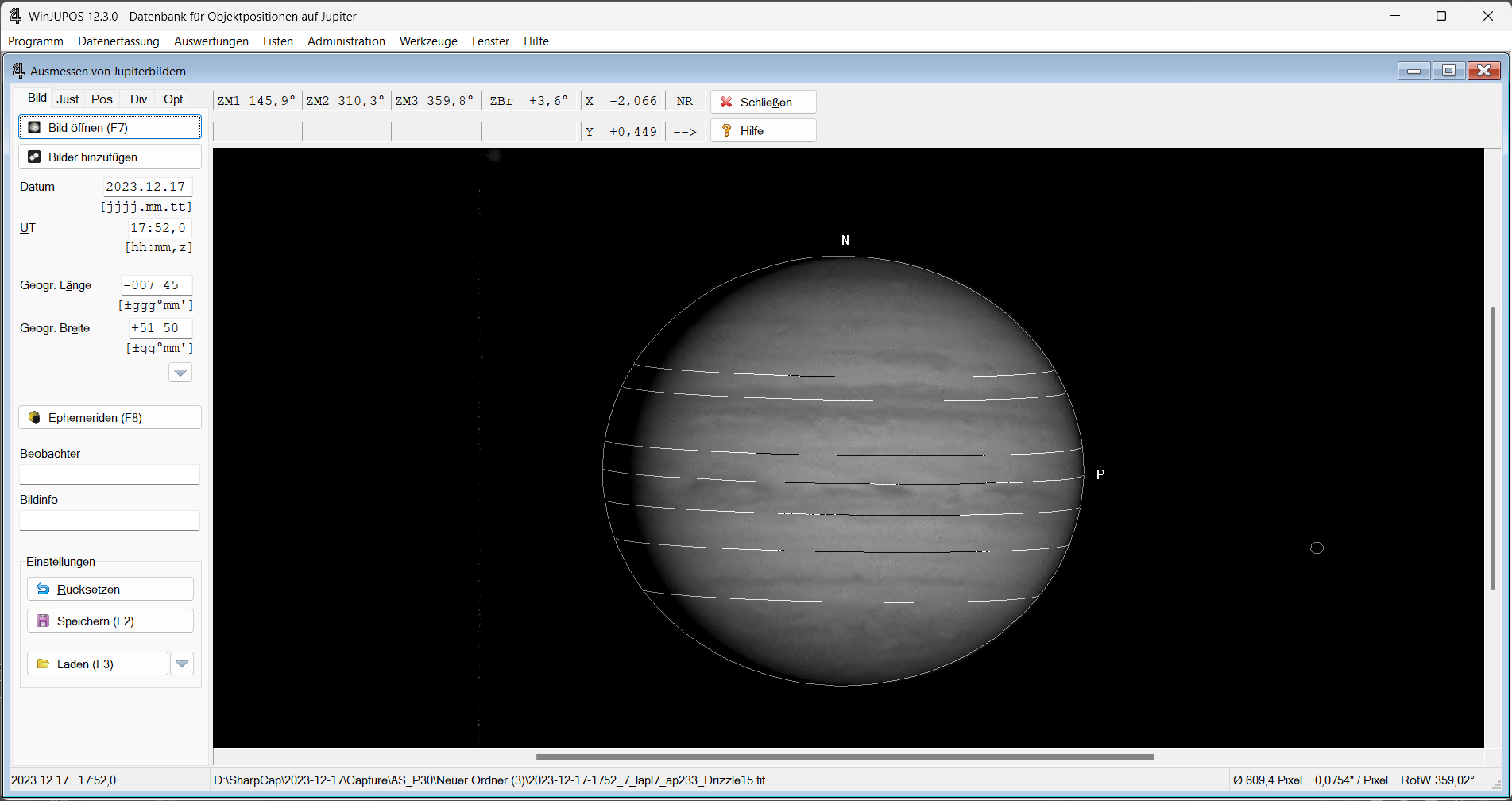Image resolution: width=1512 pixels, height=801 pixels.
Task: Open the Administration menu
Action: point(346,41)
